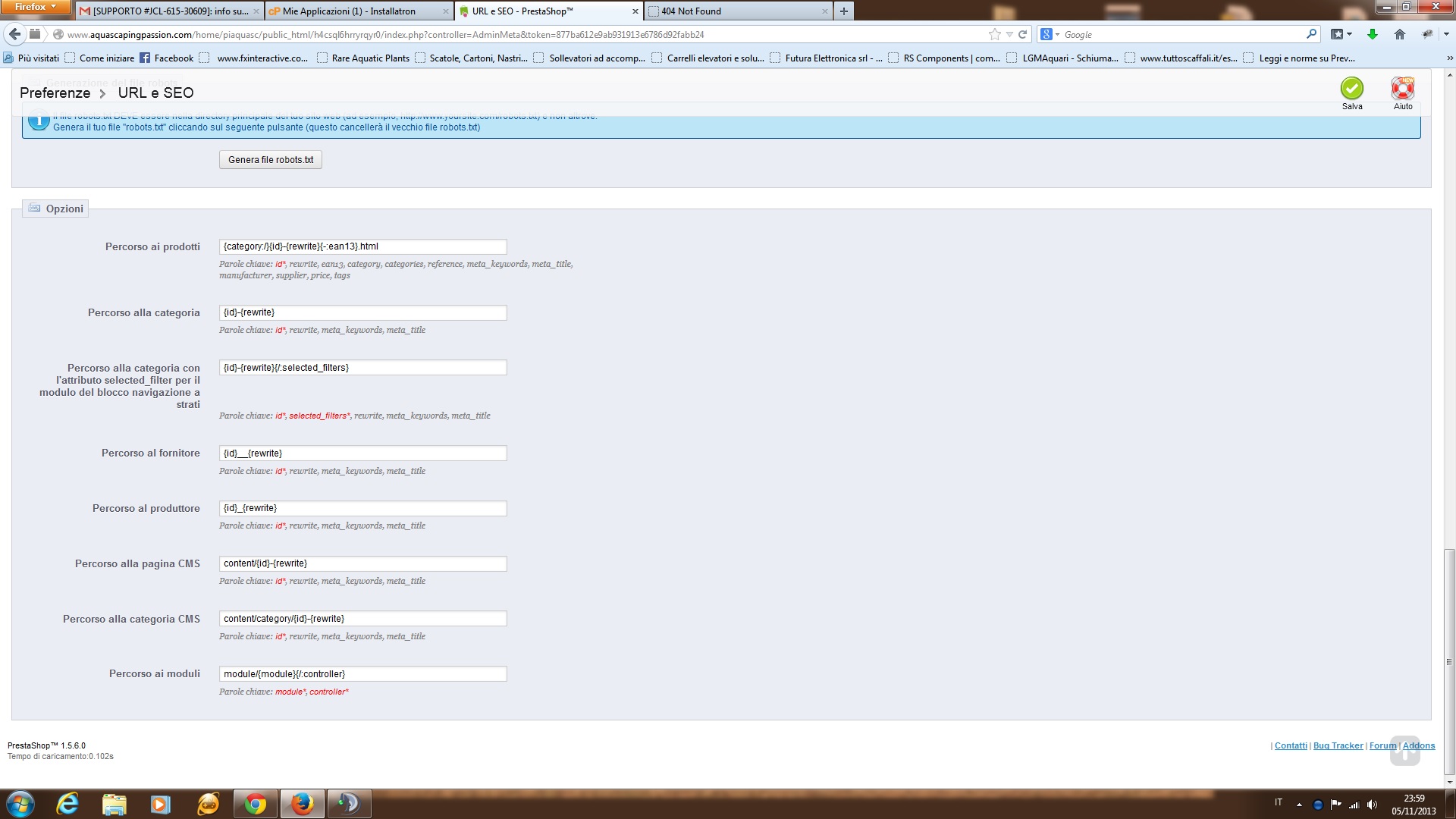The width and height of the screenshot is (1456, 819).
Task: Click the Preferenze breadcrumb link
Action: (55, 93)
